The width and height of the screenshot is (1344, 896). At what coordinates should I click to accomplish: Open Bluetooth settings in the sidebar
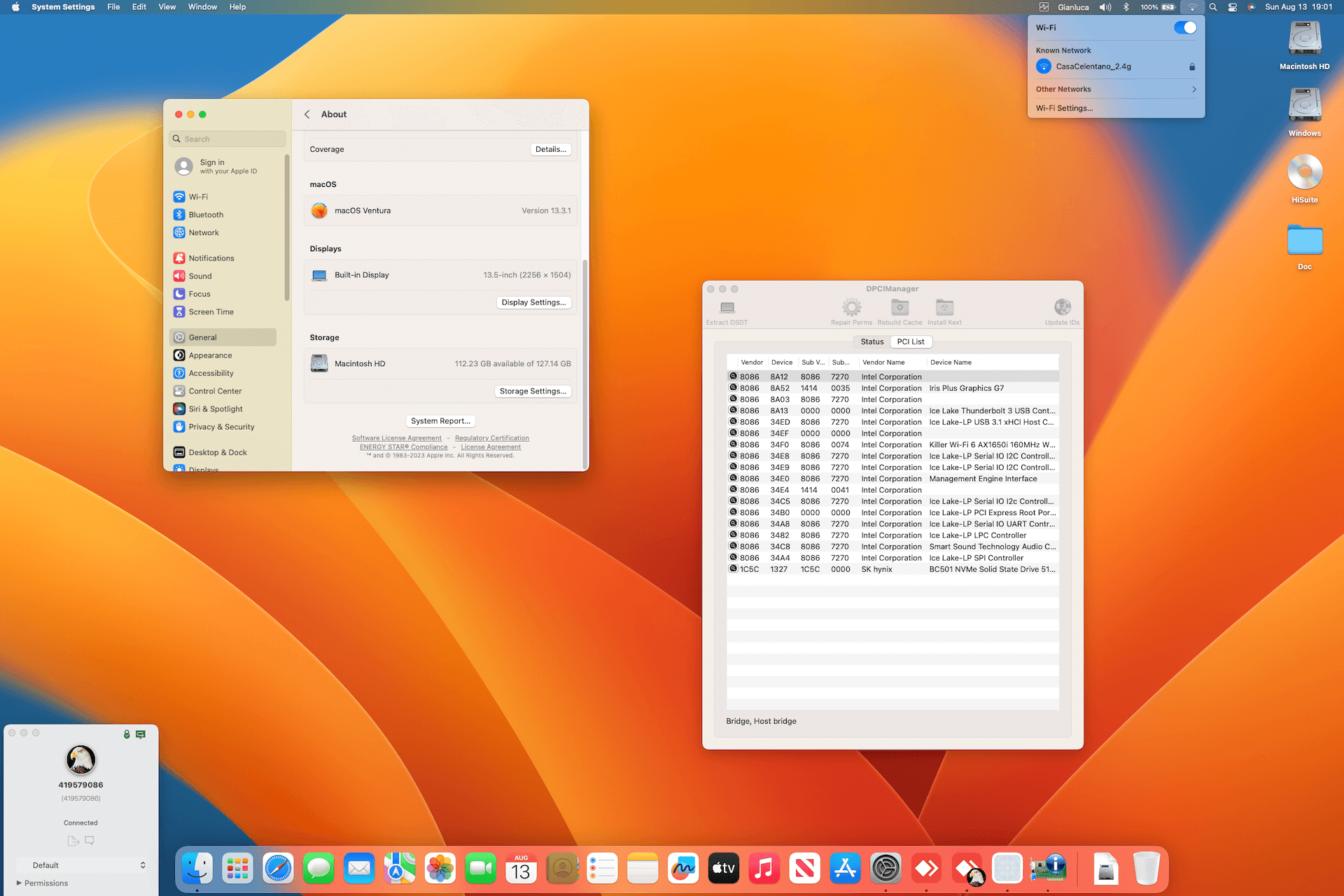pyautogui.click(x=206, y=215)
